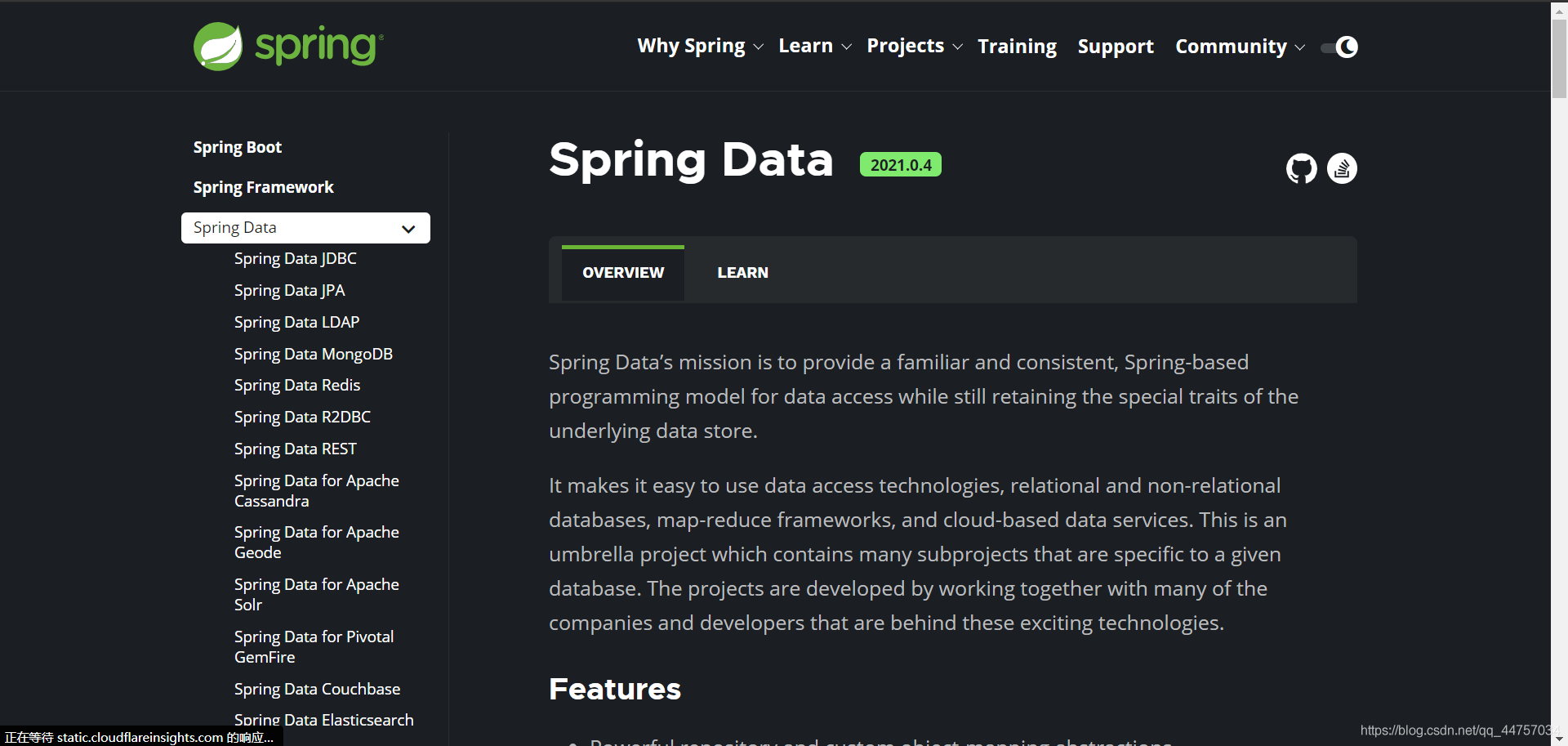Image resolution: width=1568 pixels, height=746 pixels.
Task: Open Spring Data JPA subproject
Action: [290, 291]
